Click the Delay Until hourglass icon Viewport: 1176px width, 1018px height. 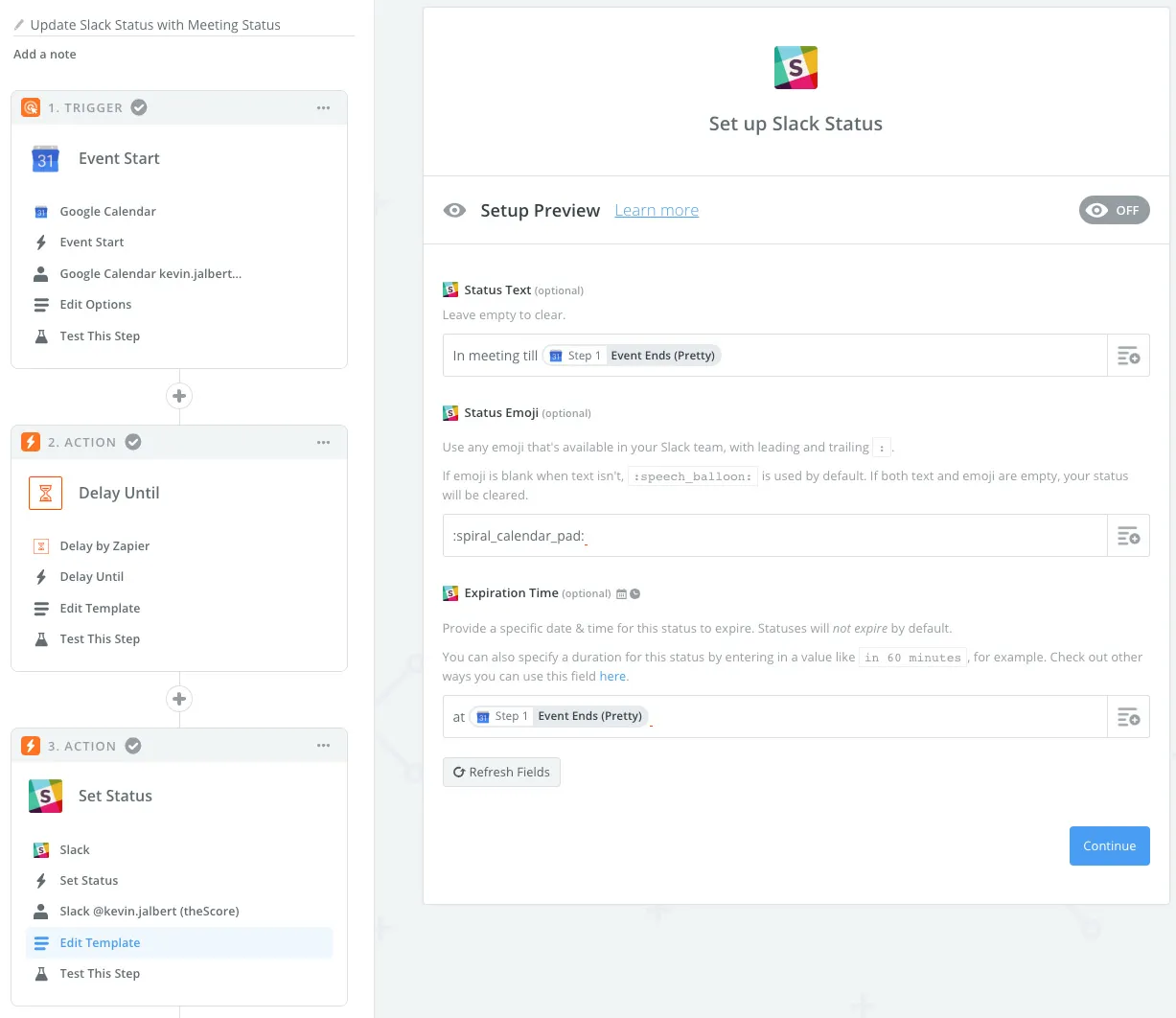point(45,493)
